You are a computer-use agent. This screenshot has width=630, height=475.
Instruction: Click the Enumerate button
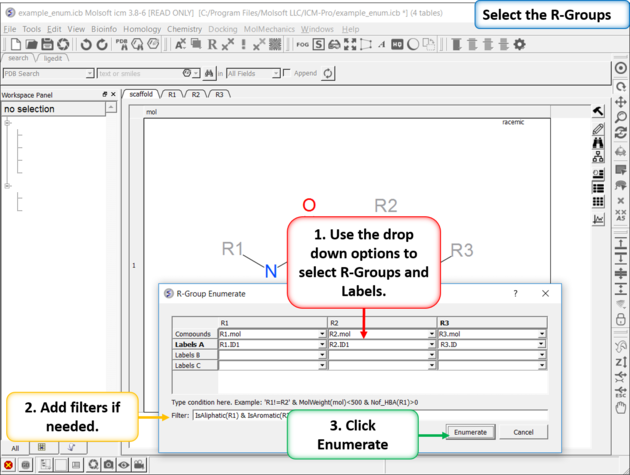pos(470,432)
